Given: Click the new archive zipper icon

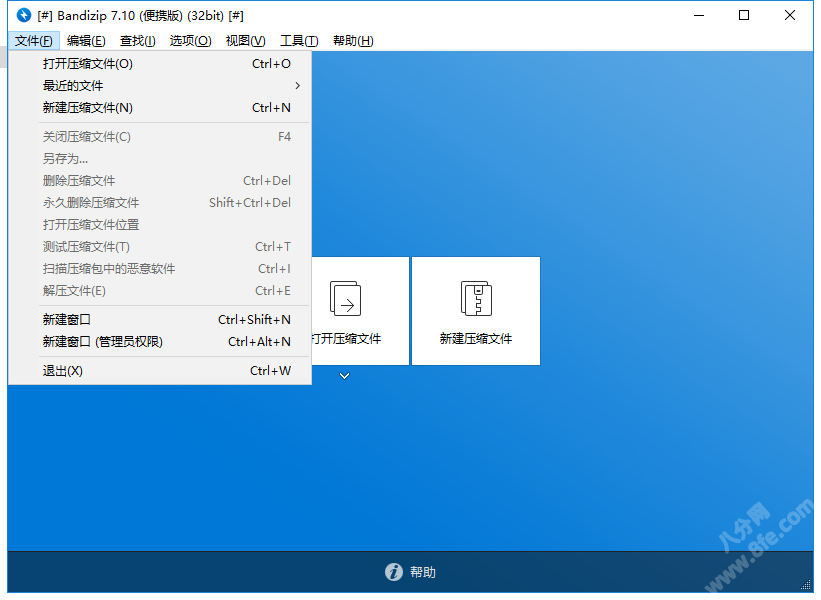Looking at the screenshot, I should click(476, 298).
